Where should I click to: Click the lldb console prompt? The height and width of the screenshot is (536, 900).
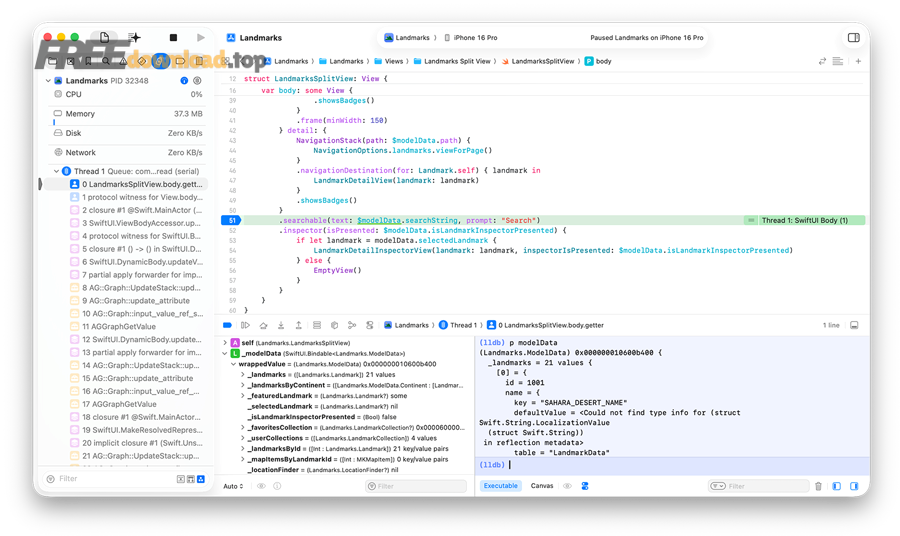[672, 465]
